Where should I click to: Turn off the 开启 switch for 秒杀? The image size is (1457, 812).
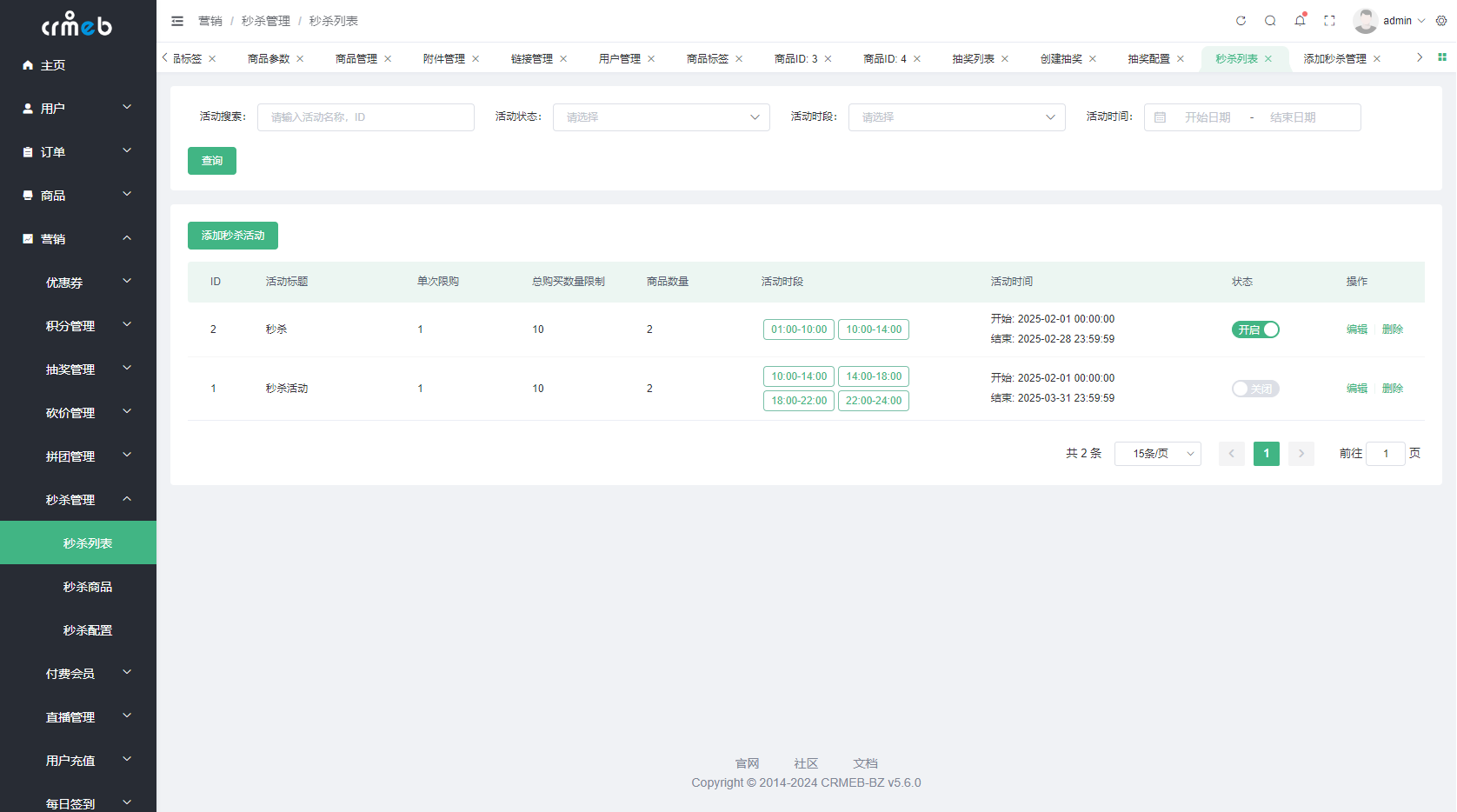click(x=1255, y=329)
